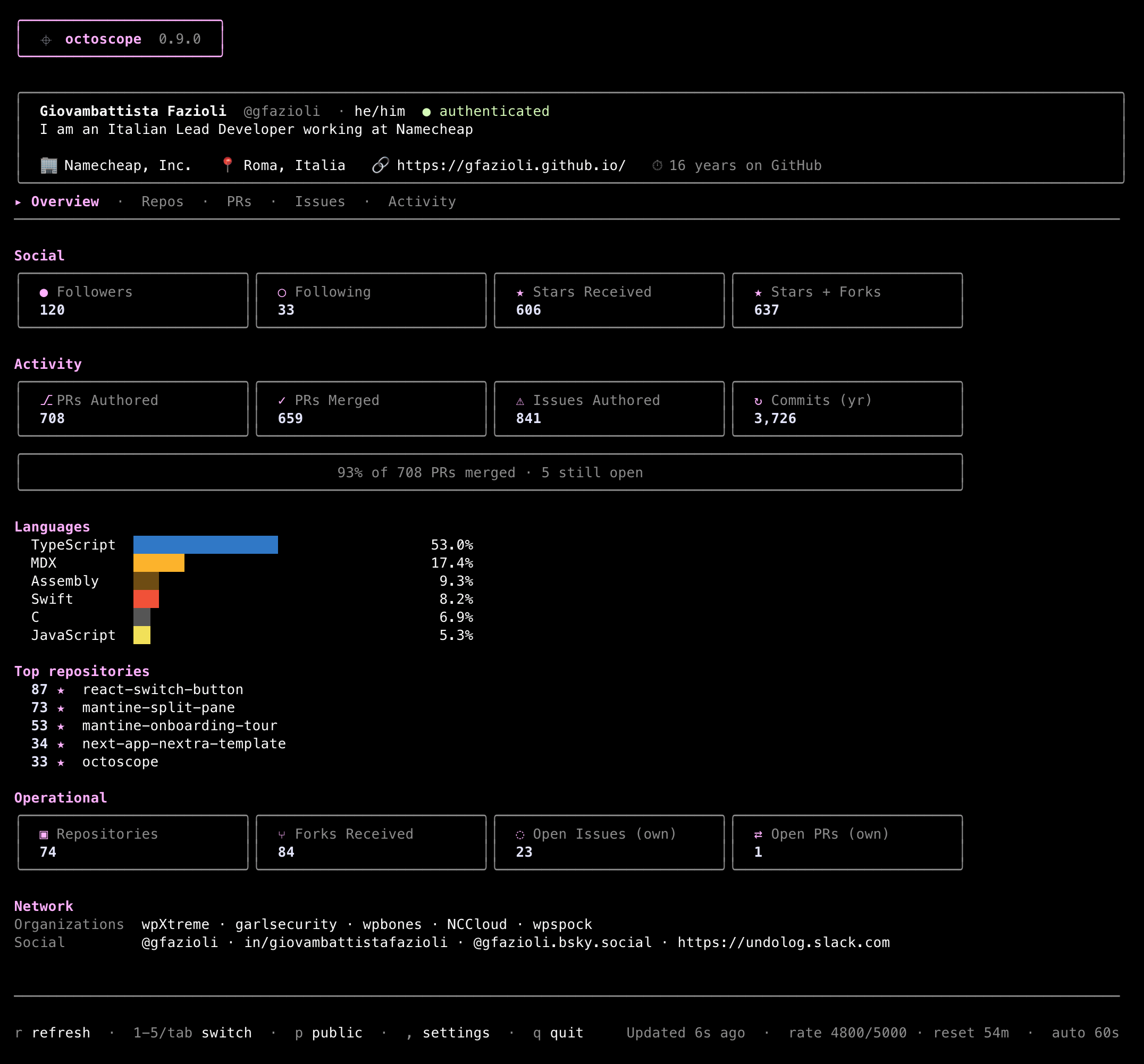Click the Namecheap building icon

tap(49, 165)
